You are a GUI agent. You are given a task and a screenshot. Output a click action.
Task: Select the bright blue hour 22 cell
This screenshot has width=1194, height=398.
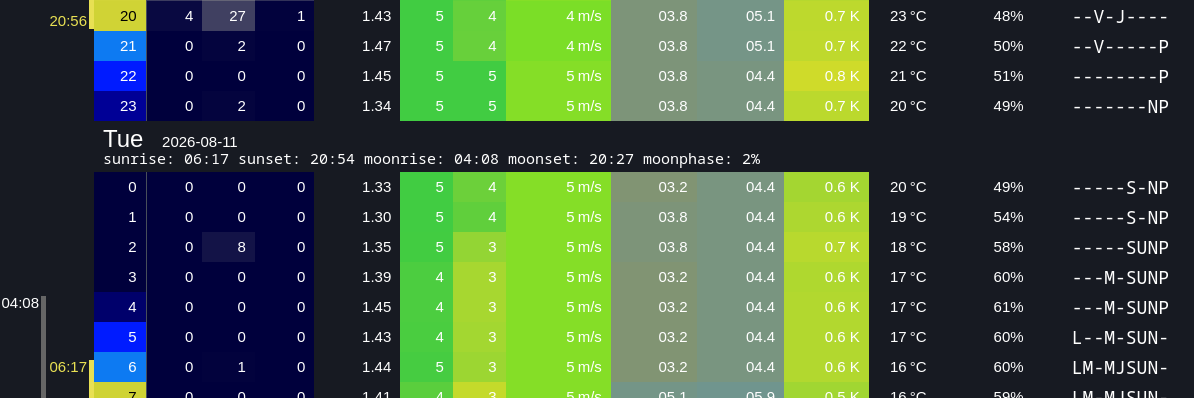(x=120, y=76)
